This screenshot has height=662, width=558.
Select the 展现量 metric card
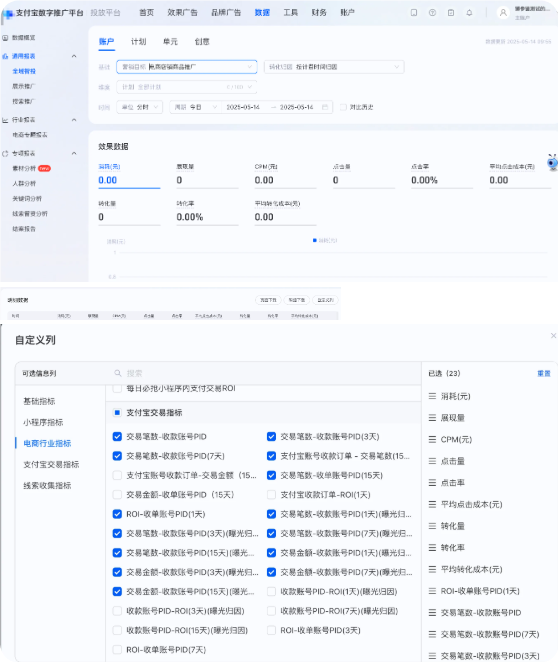tap(207, 175)
